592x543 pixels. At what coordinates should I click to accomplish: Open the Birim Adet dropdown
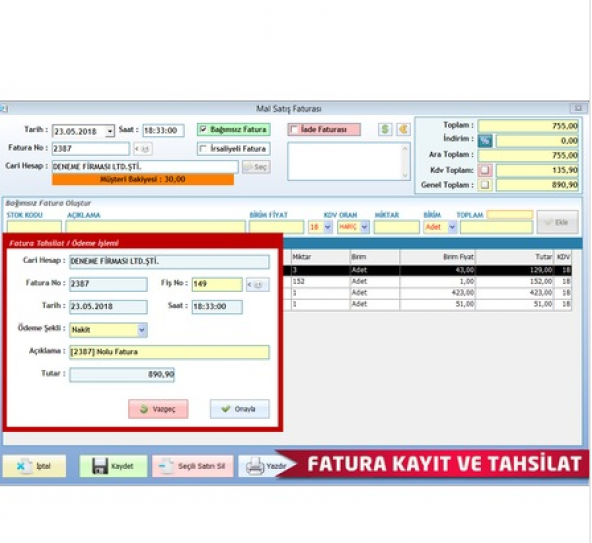point(452,227)
